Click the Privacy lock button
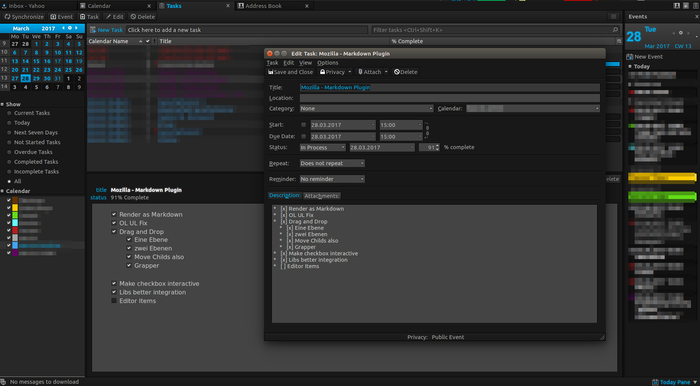700x386 pixels. 332,72
